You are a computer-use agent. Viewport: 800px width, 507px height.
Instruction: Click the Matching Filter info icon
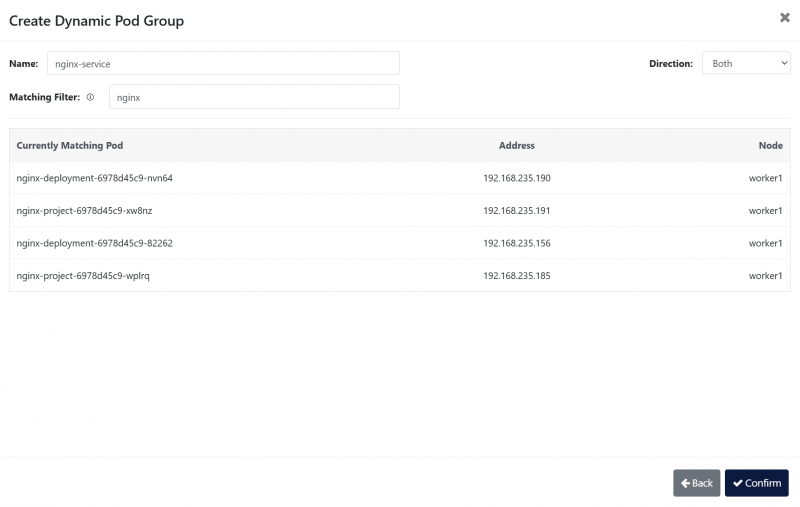(90, 97)
